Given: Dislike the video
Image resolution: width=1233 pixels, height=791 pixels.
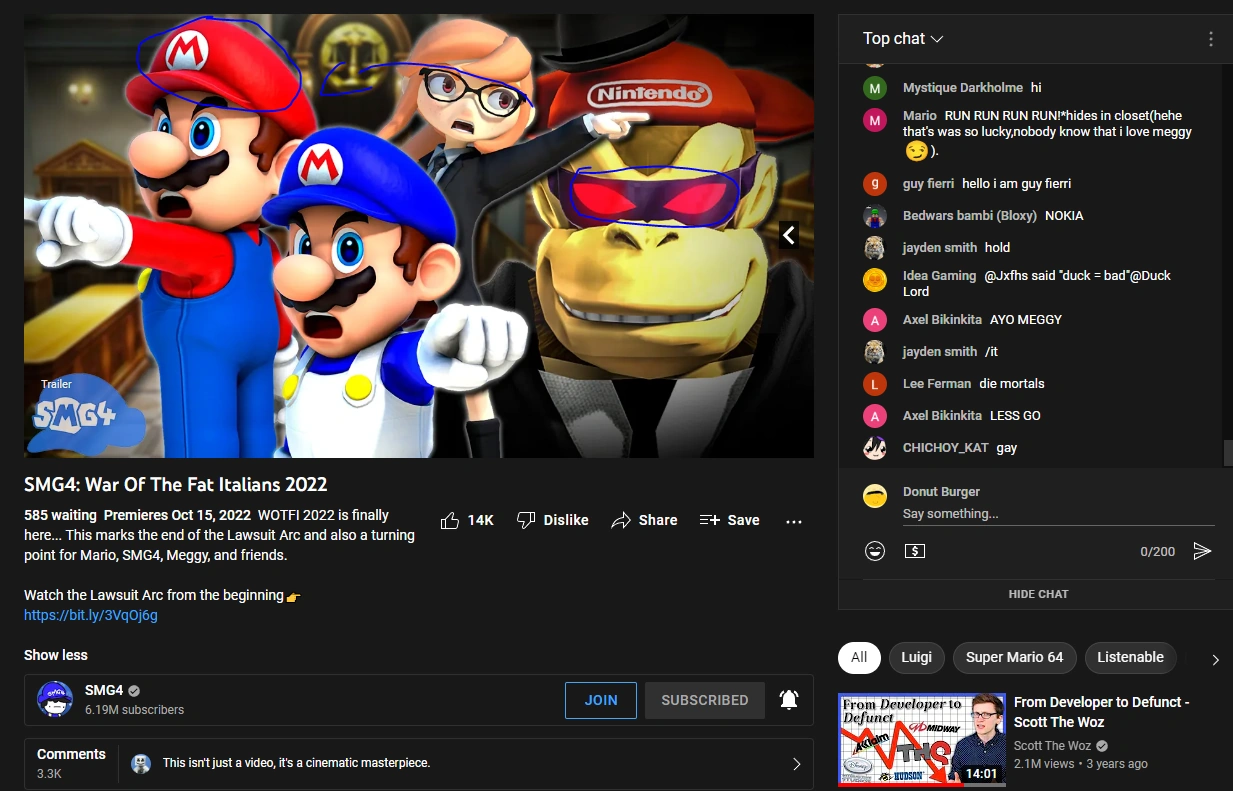Looking at the screenshot, I should point(552,520).
